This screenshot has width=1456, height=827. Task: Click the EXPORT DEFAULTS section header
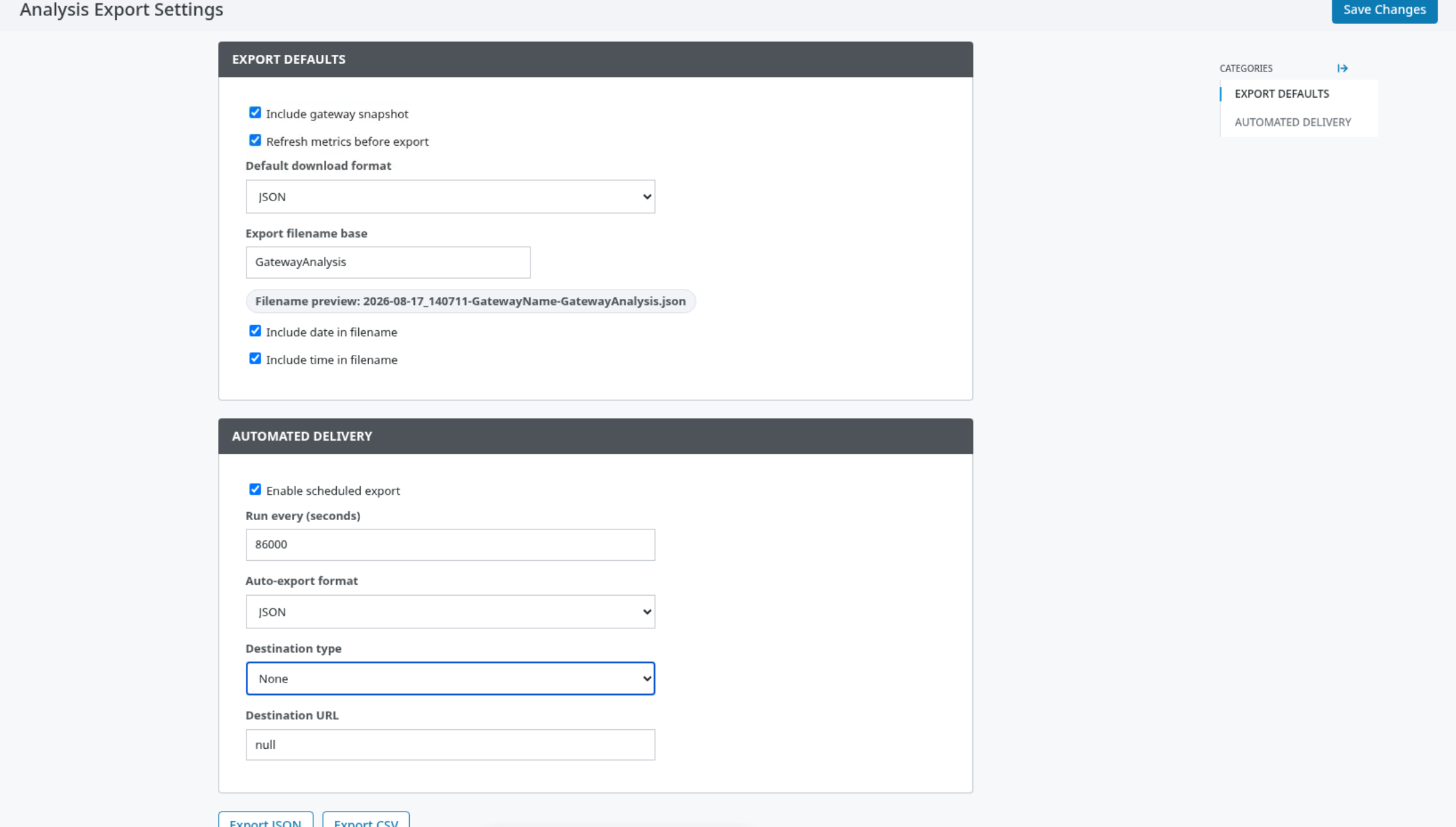[595, 60]
